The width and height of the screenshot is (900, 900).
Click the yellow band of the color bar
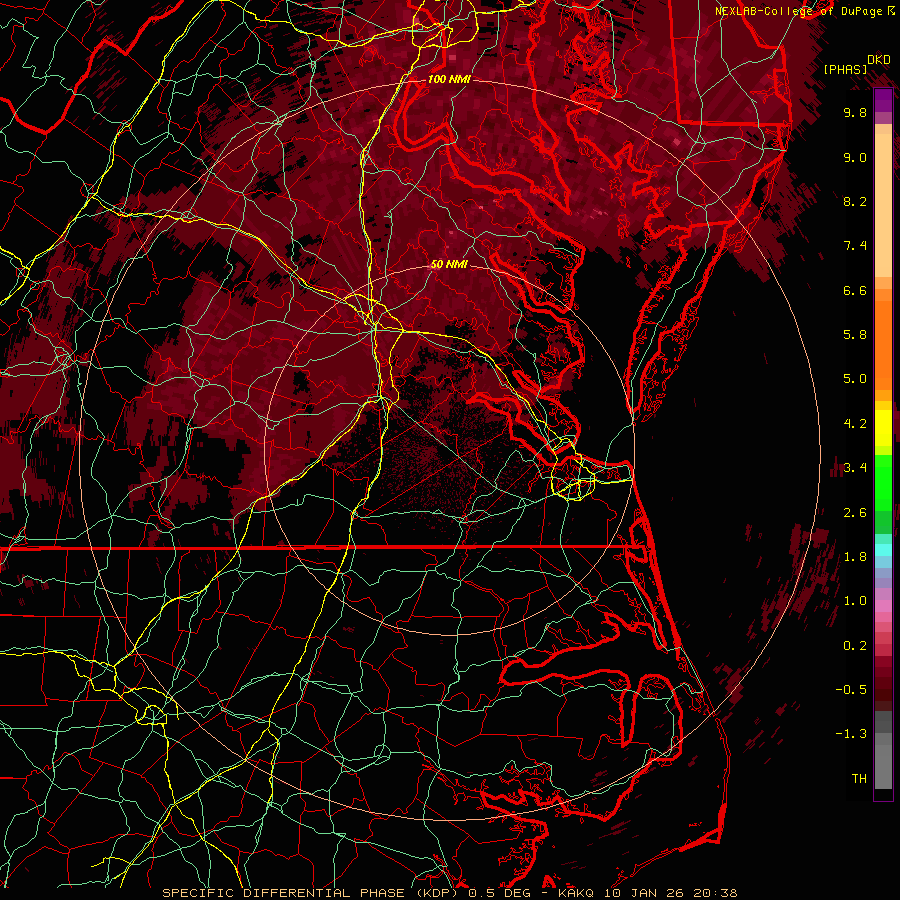point(883,428)
